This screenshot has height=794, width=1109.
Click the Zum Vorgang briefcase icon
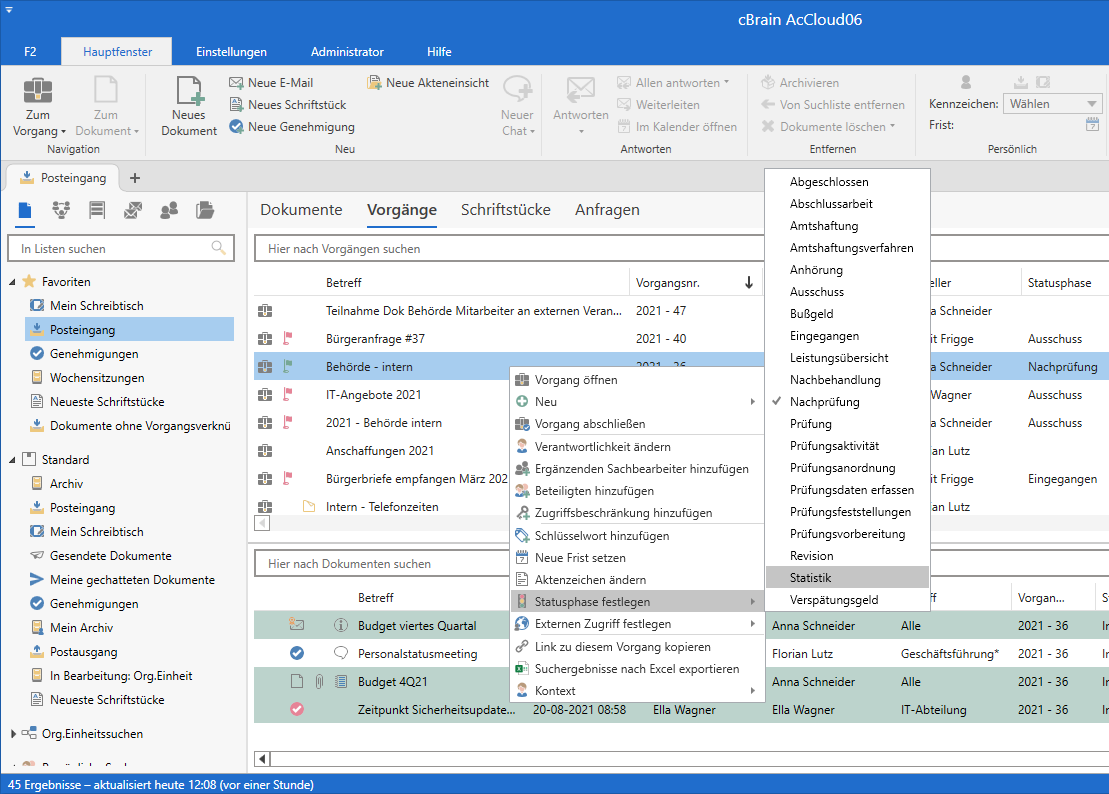[x=38, y=93]
